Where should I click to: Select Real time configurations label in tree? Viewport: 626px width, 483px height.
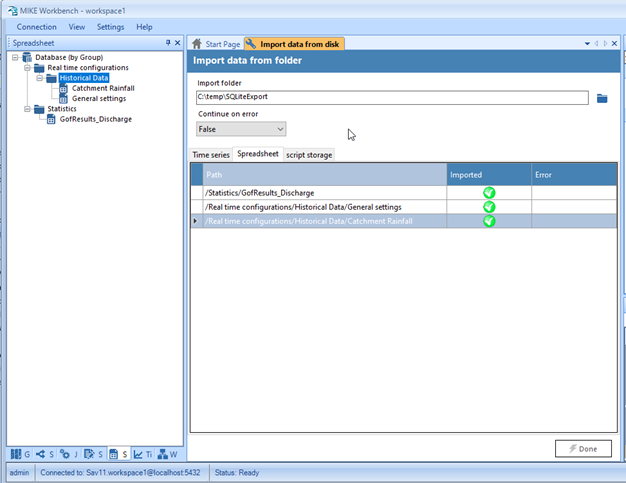88,68
